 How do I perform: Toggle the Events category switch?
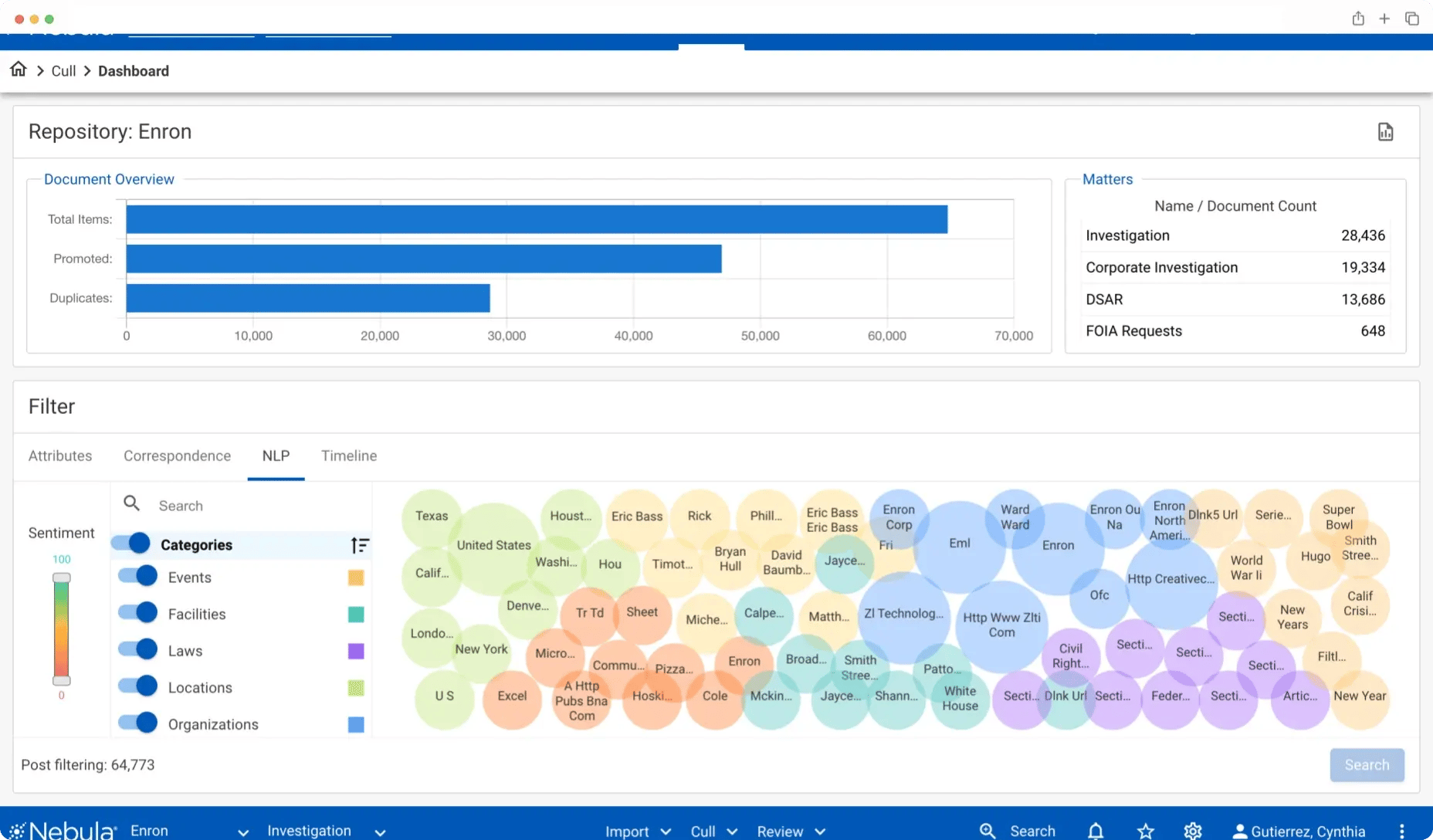tap(137, 576)
